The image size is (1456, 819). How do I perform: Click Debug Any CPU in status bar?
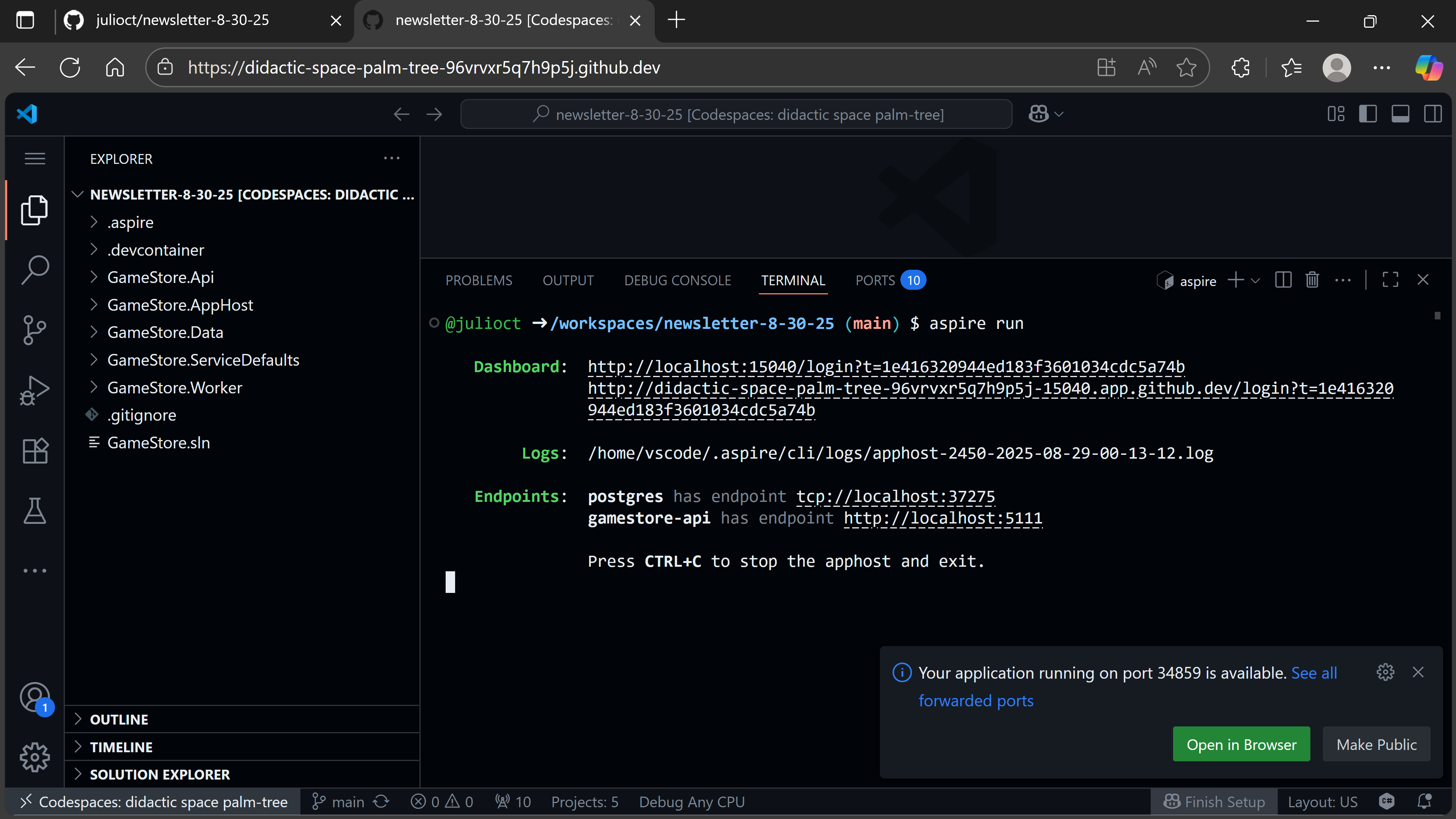click(692, 802)
